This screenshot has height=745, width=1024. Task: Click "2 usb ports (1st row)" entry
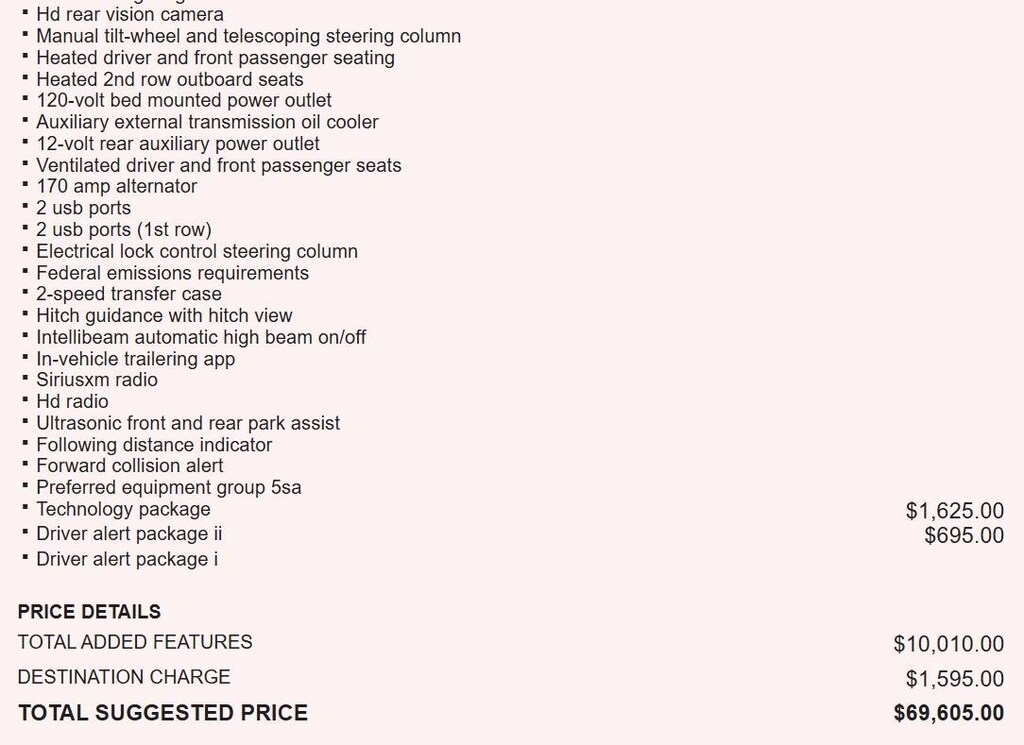(123, 230)
